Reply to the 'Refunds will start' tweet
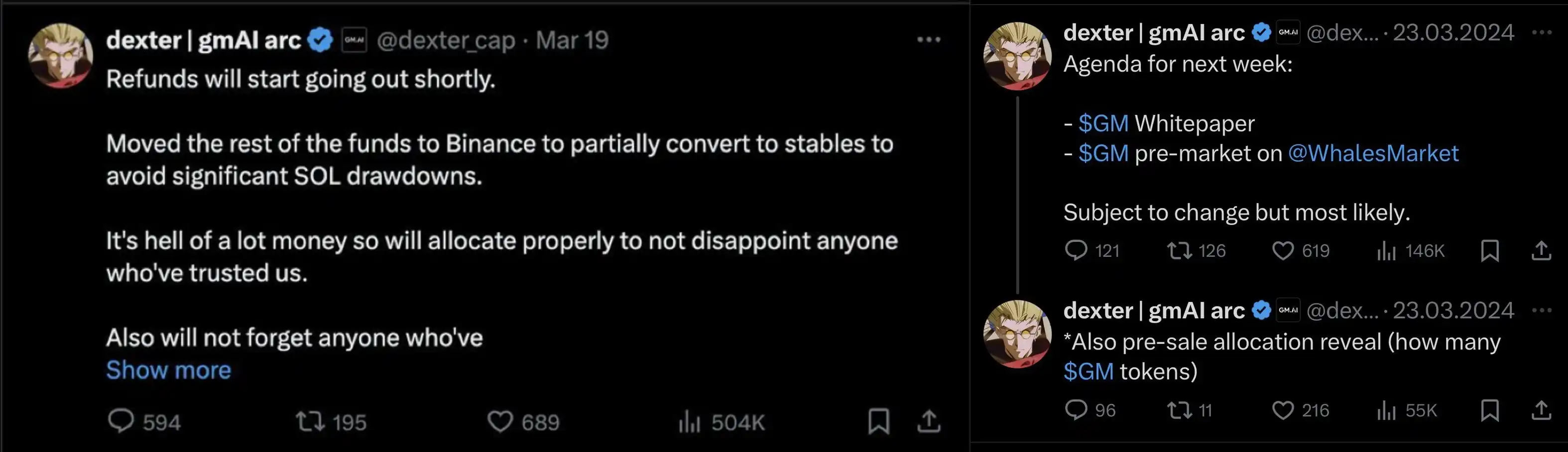The height and width of the screenshot is (452, 1568). click(121, 421)
